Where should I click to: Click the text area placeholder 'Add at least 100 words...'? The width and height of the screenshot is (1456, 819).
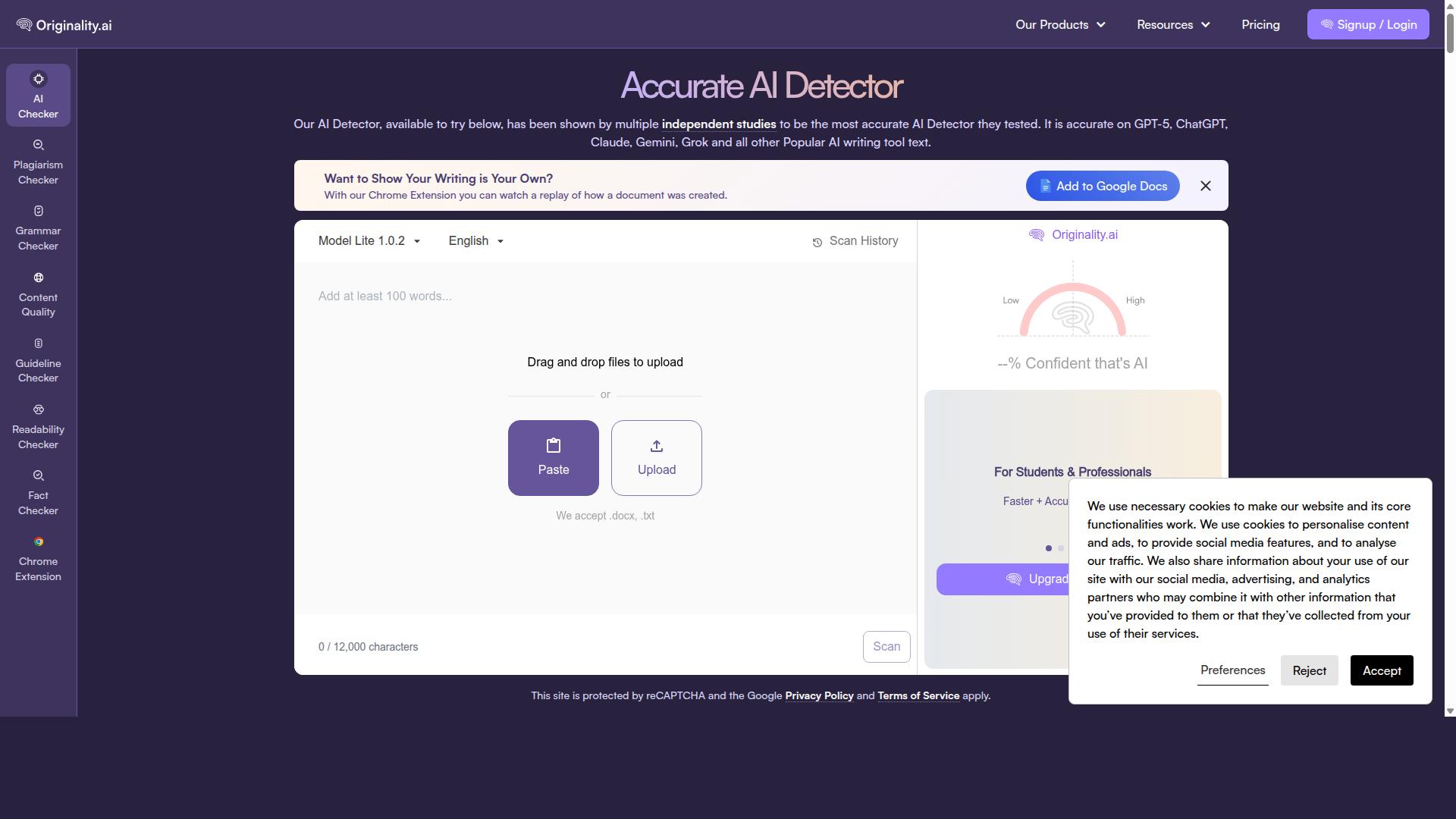385,297
